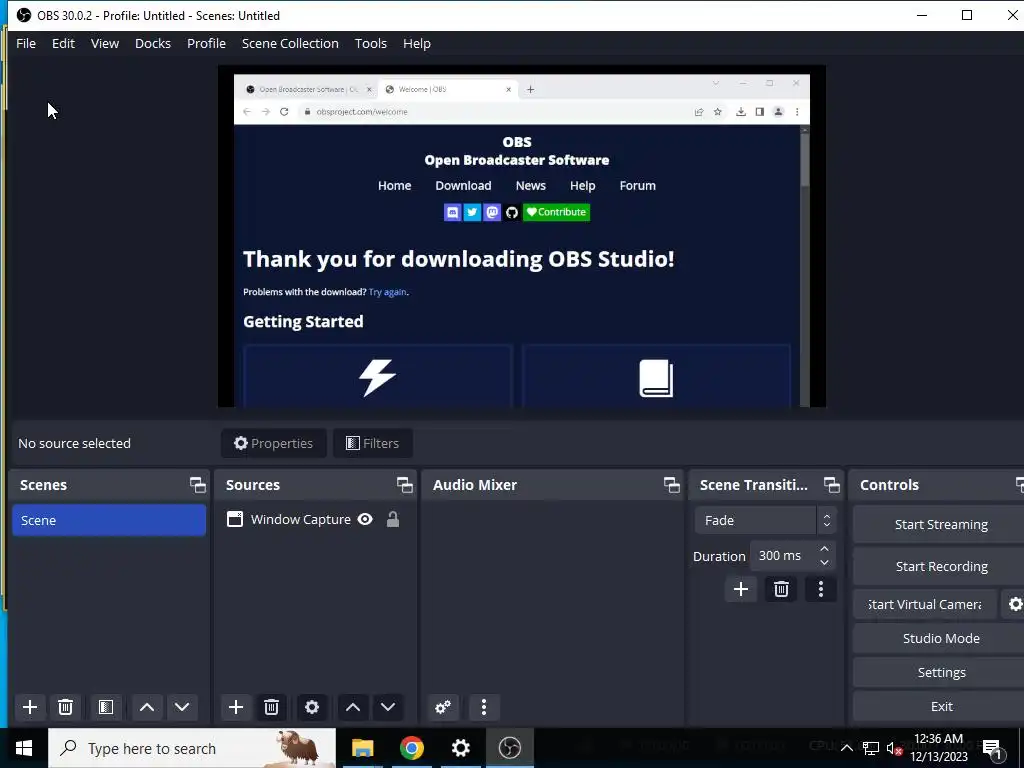Open scene filters icon in Scenes dock
This screenshot has width=1024, height=768.
click(106, 707)
